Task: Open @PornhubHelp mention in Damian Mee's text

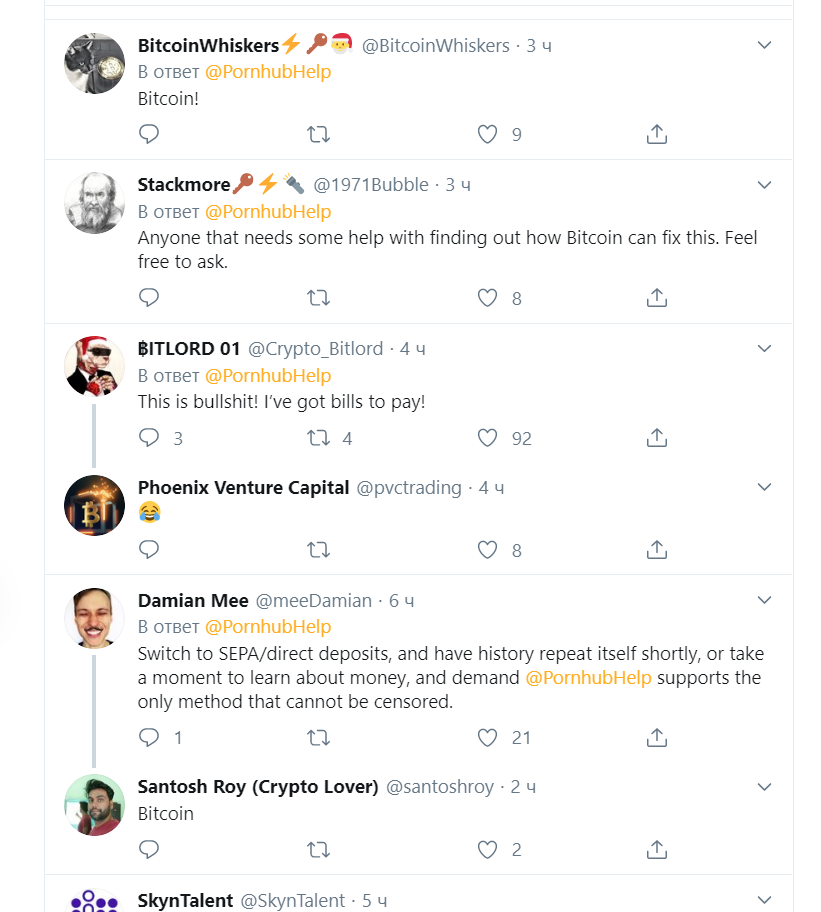Action: [x=588, y=678]
